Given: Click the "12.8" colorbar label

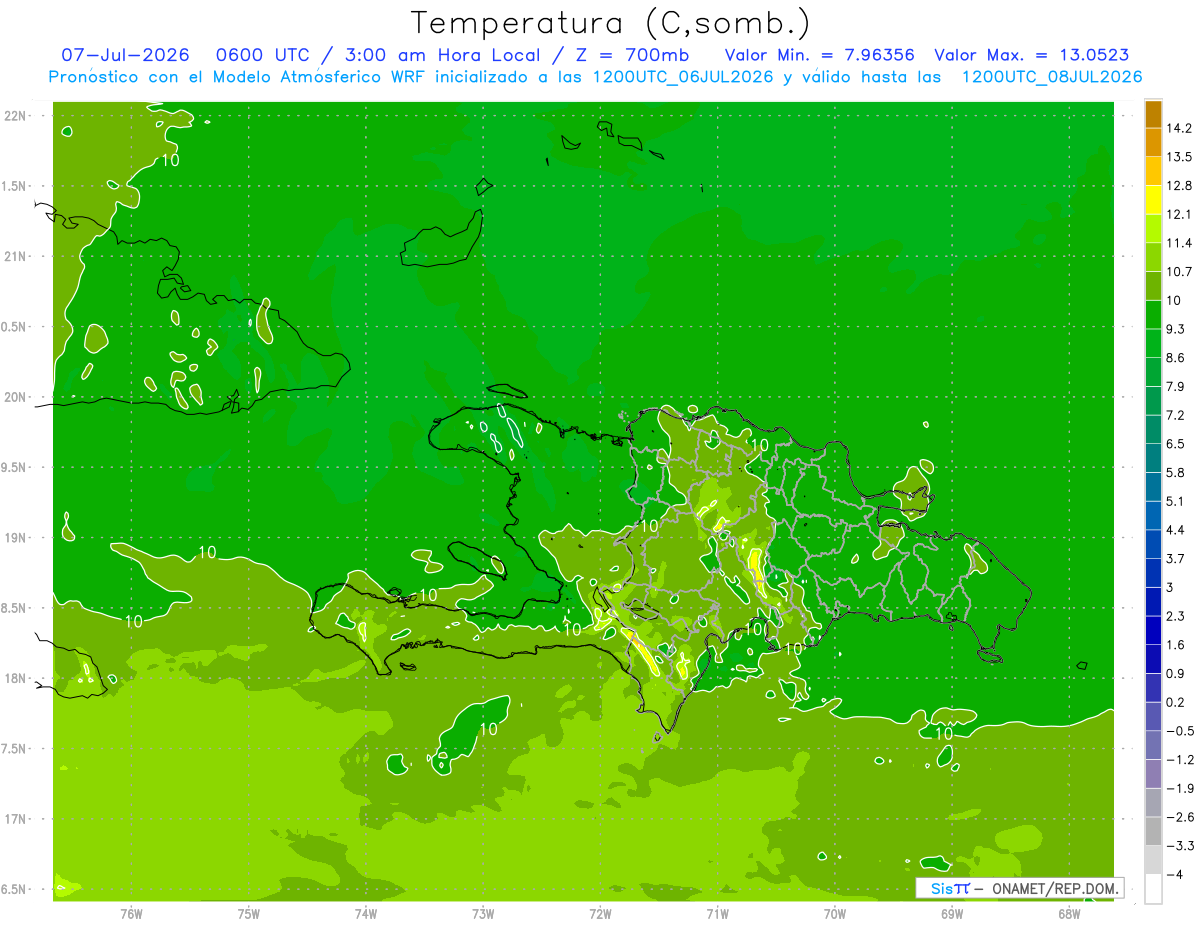Looking at the screenshot, I should [1179, 186].
